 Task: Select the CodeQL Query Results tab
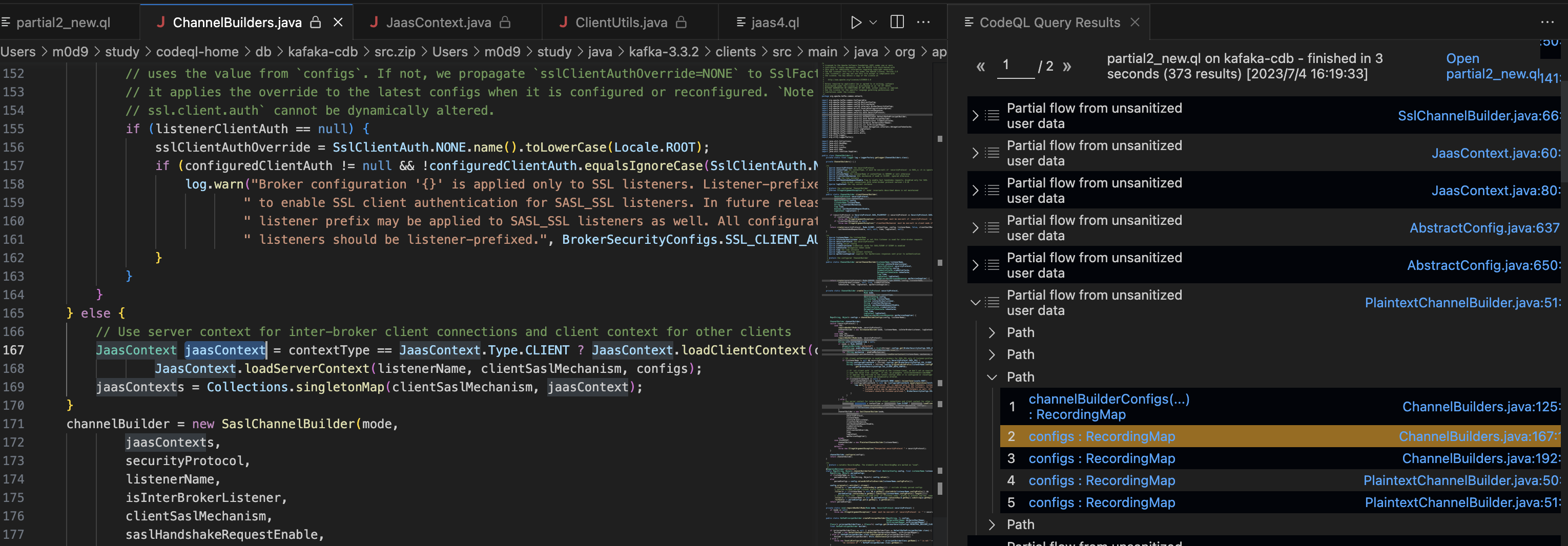1049,23
